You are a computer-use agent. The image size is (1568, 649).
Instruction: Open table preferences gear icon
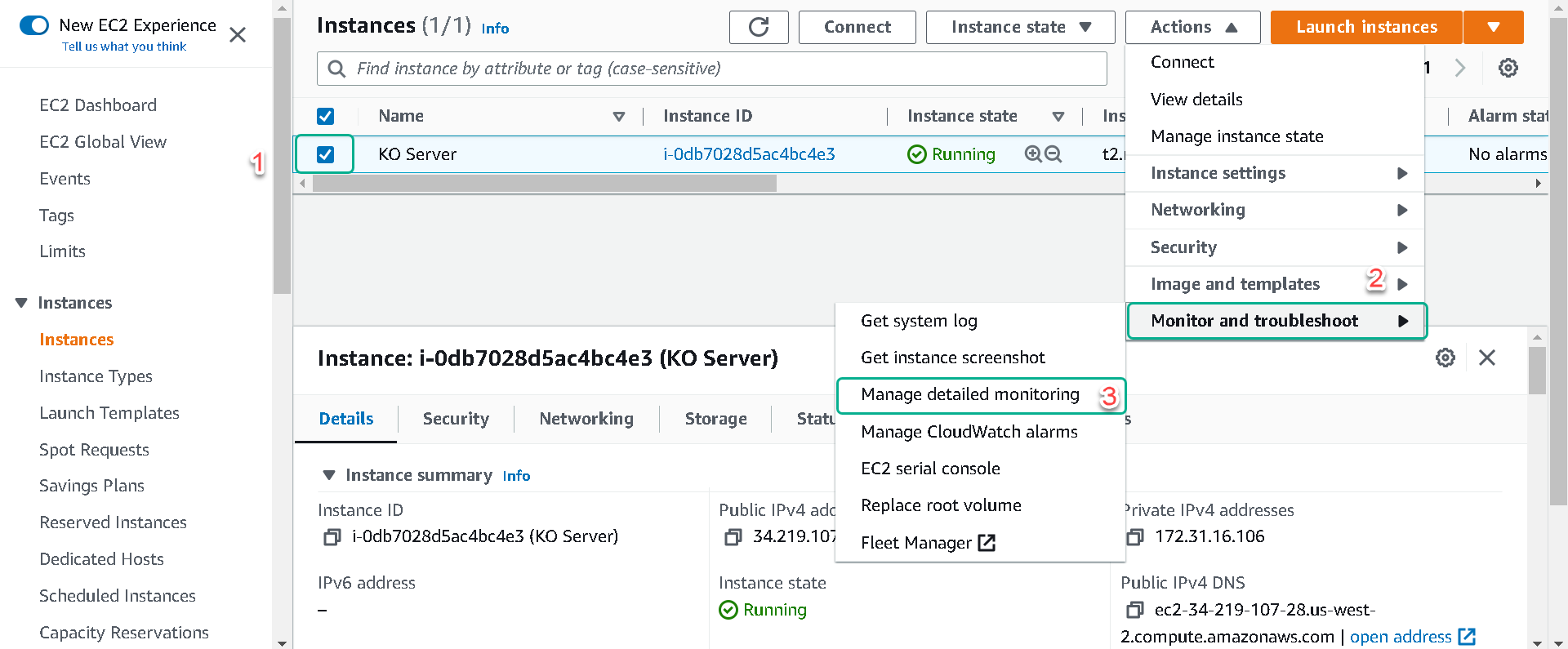(1508, 68)
